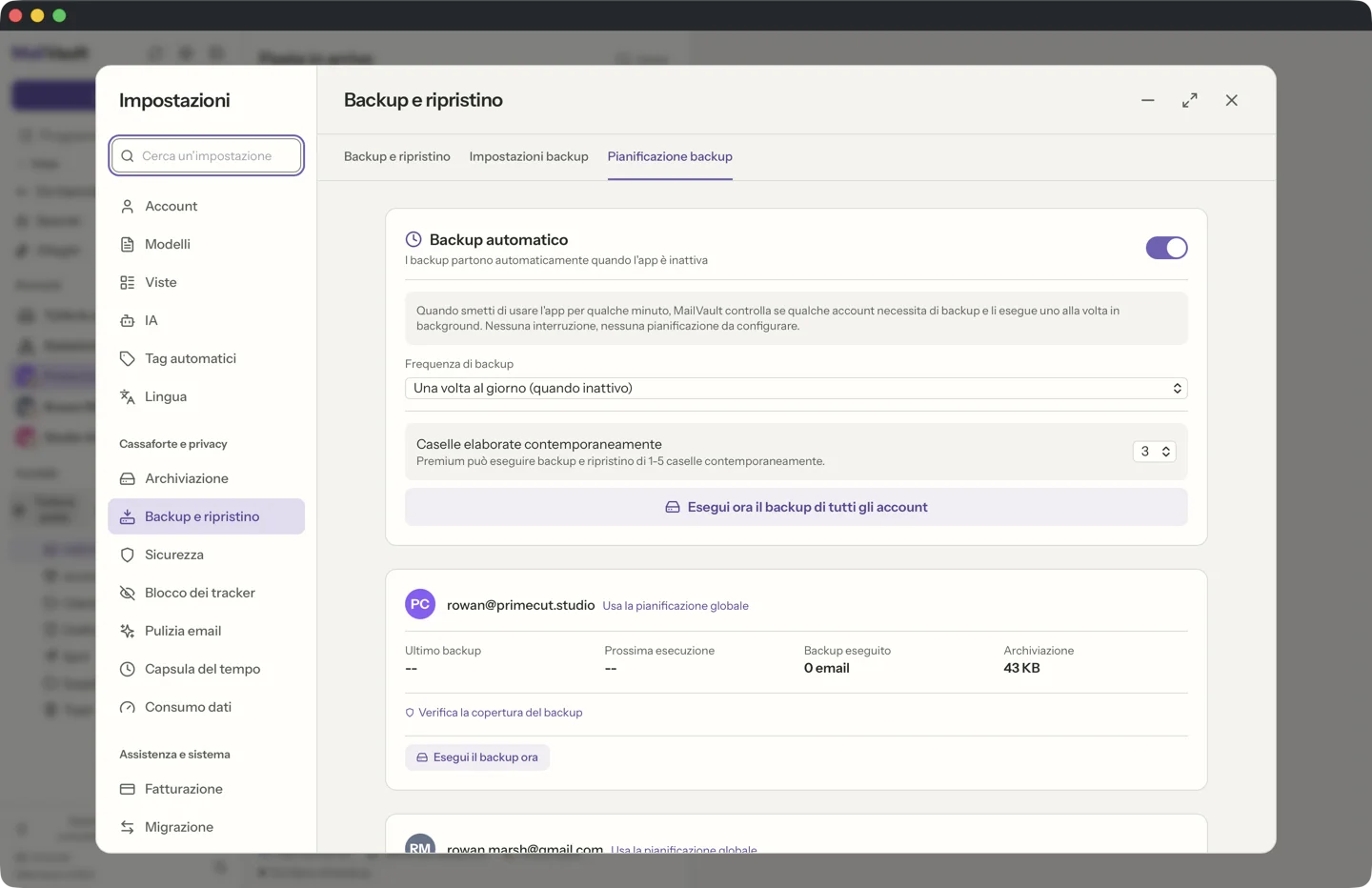Close the Impostazioni dialog
The width and height of the screenshot is (1372, 888).
point(1232,100)
